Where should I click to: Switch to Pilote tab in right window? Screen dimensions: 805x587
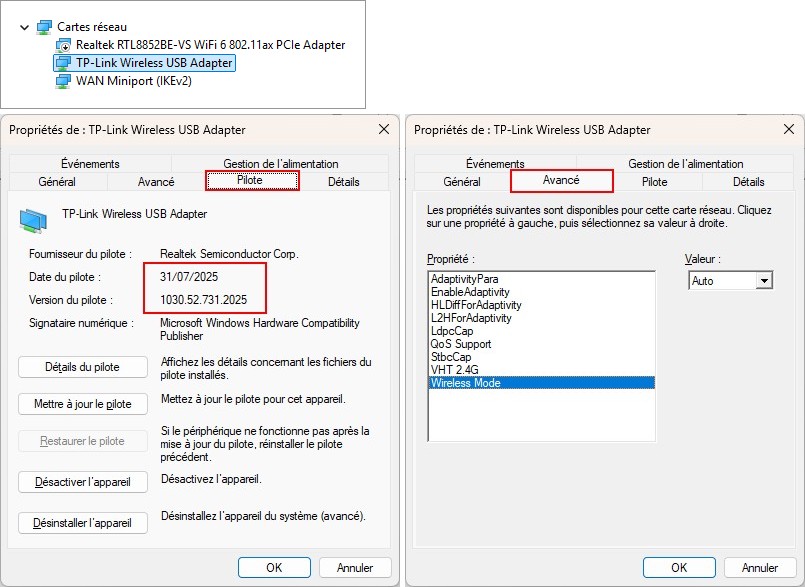(x=655, y=182)
